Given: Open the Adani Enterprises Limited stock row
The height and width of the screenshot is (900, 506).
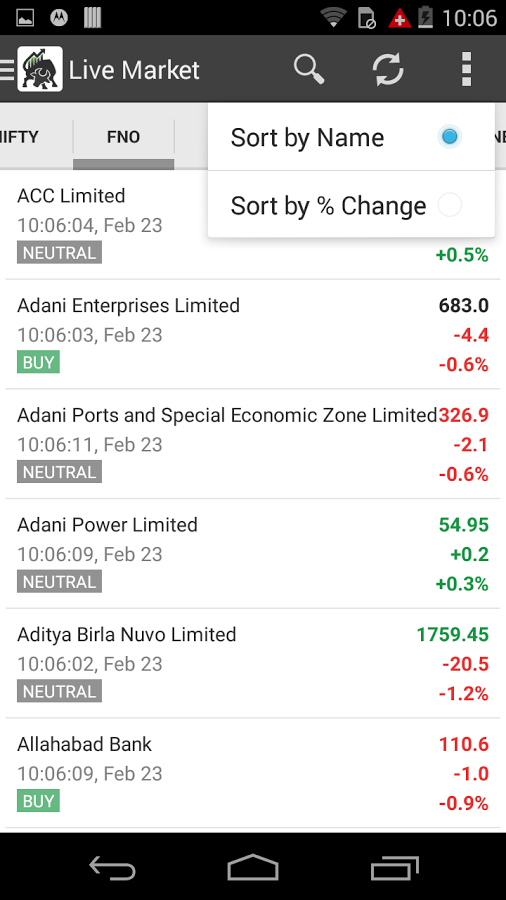Looking at the screenshot, I should (253, 335).
